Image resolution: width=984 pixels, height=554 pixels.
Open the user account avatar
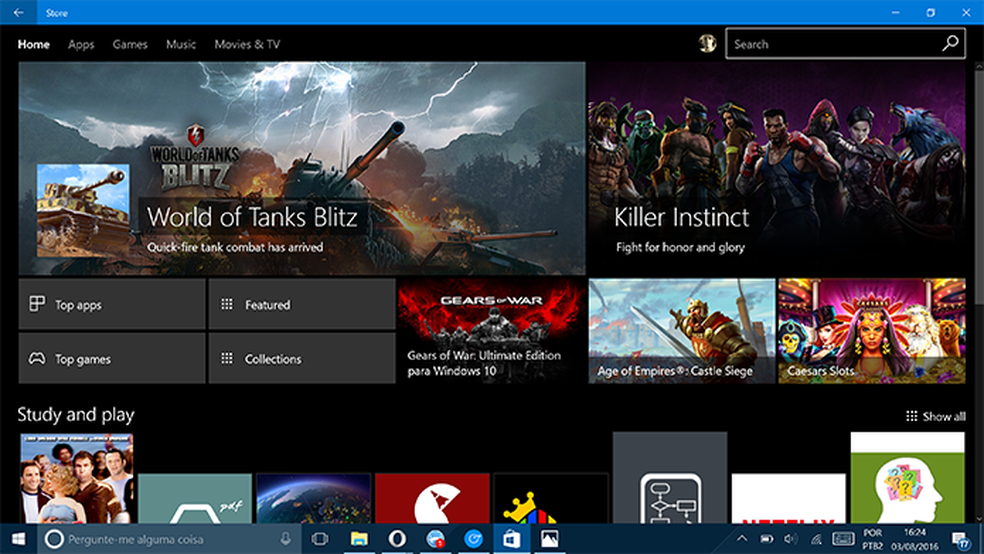tap(707, 43)
